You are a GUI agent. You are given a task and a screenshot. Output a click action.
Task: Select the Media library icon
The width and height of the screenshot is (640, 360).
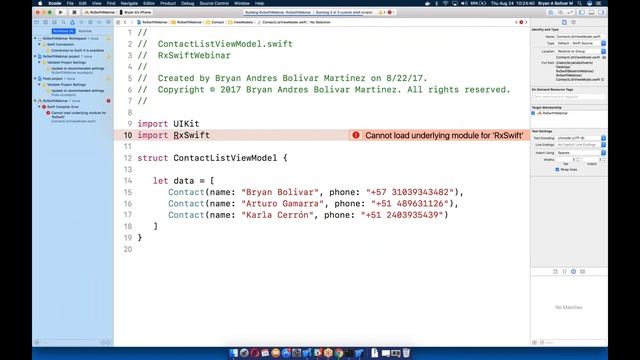coord(582,271)
